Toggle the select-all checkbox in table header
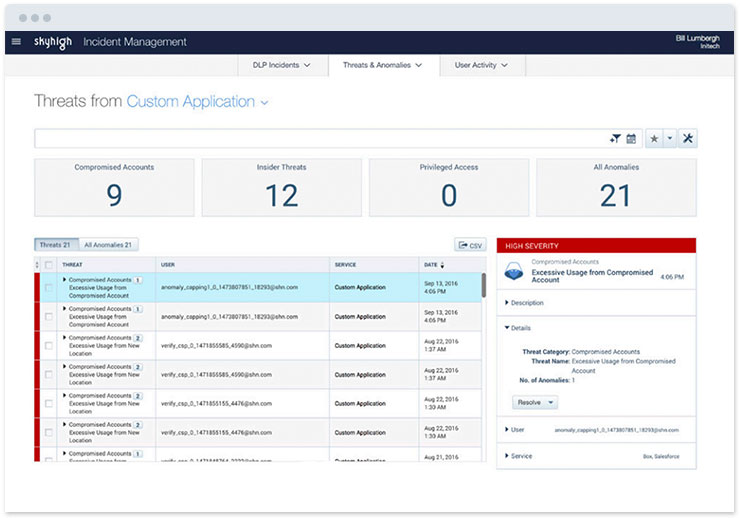This screenshot has width=740, height=518. point(48,265)
